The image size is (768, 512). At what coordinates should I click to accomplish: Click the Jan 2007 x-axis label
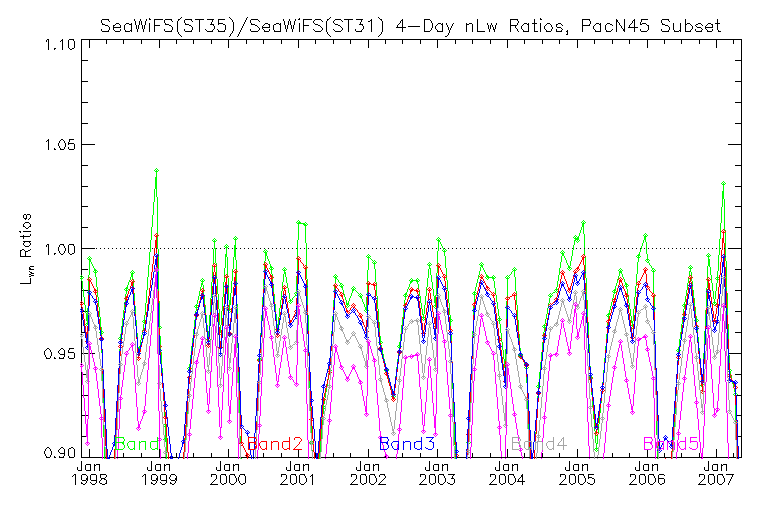click(717, 472)
